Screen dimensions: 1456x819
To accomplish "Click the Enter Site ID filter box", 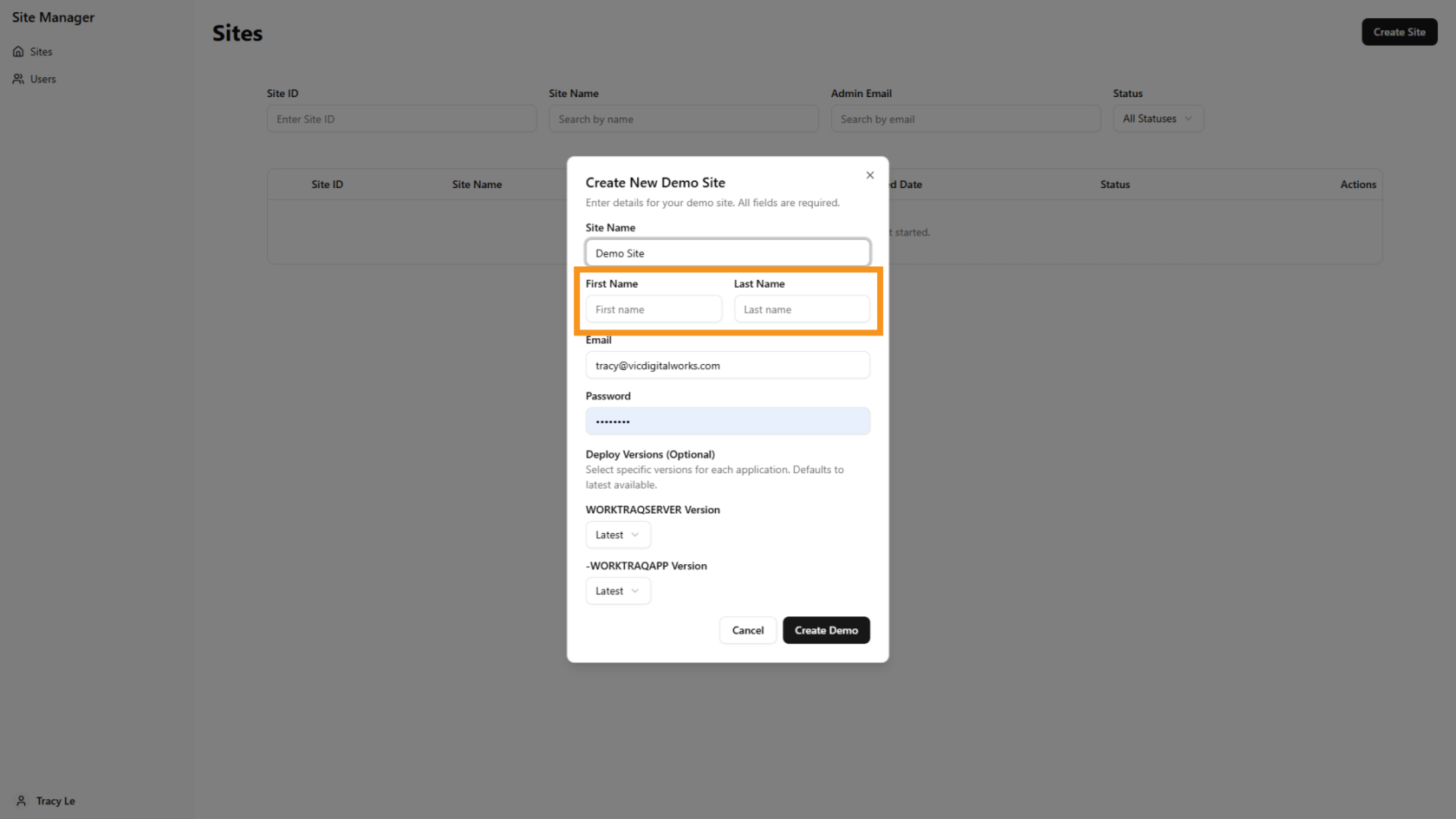I will tap(401, 119).
